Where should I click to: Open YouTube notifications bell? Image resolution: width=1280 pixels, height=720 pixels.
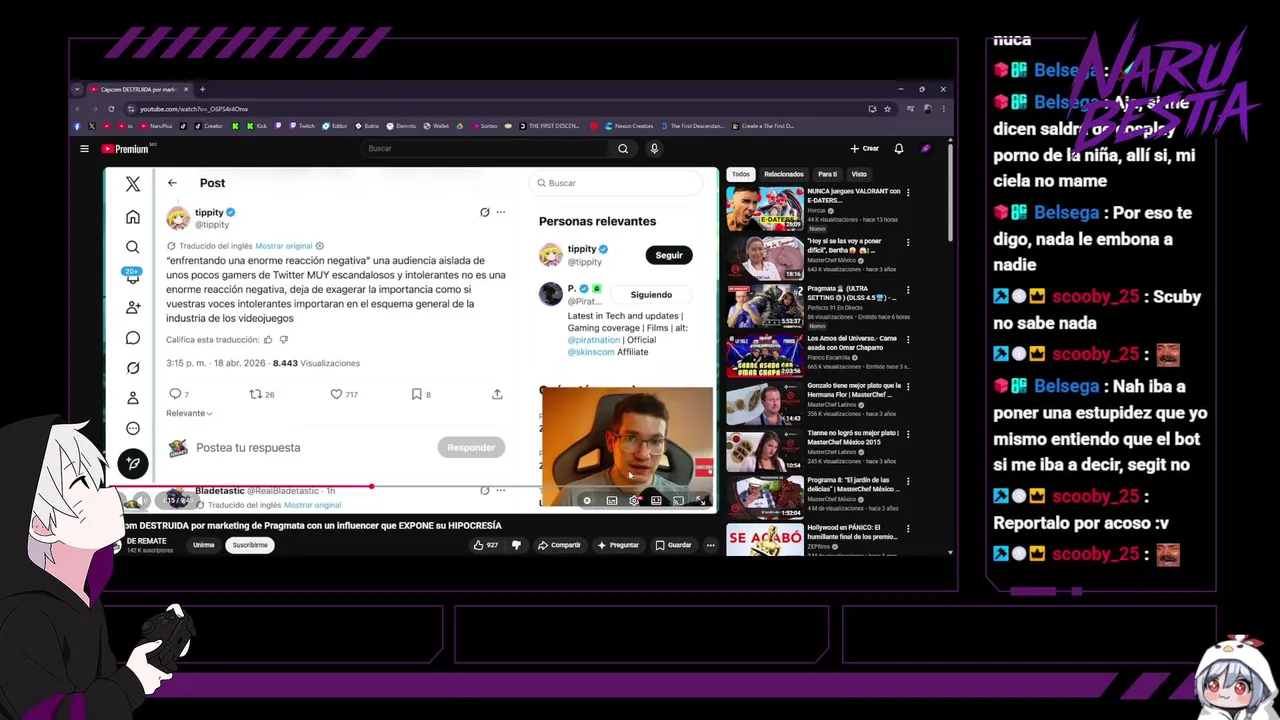click(x=899, y=149)
